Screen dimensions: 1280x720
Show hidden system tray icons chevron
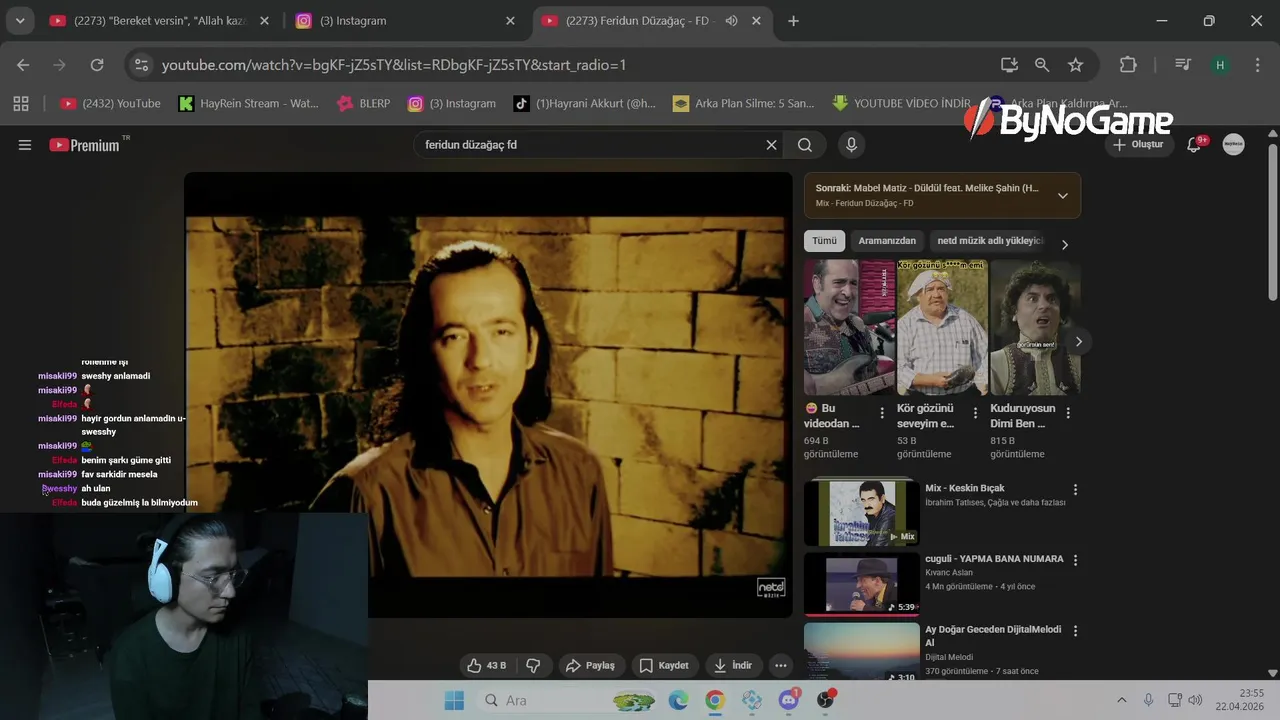click(x=1122, y=700)
